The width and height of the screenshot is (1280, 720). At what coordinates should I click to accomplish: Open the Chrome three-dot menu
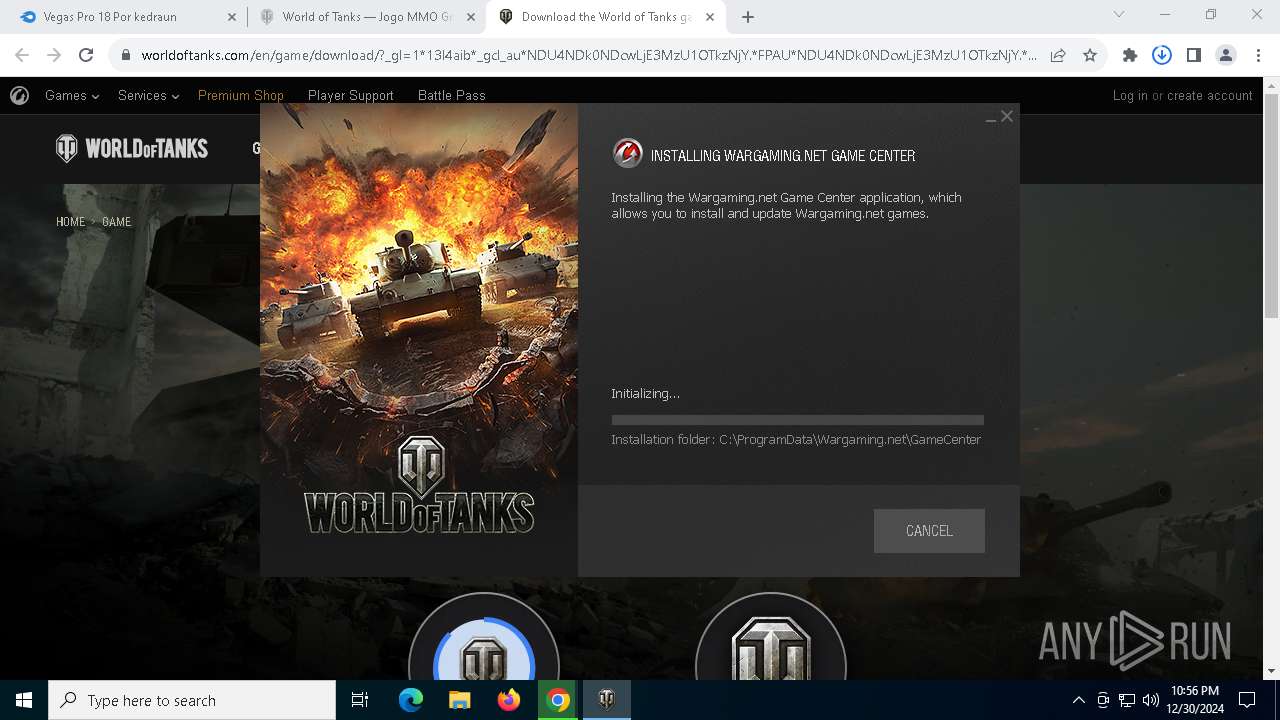[1257, 56]
